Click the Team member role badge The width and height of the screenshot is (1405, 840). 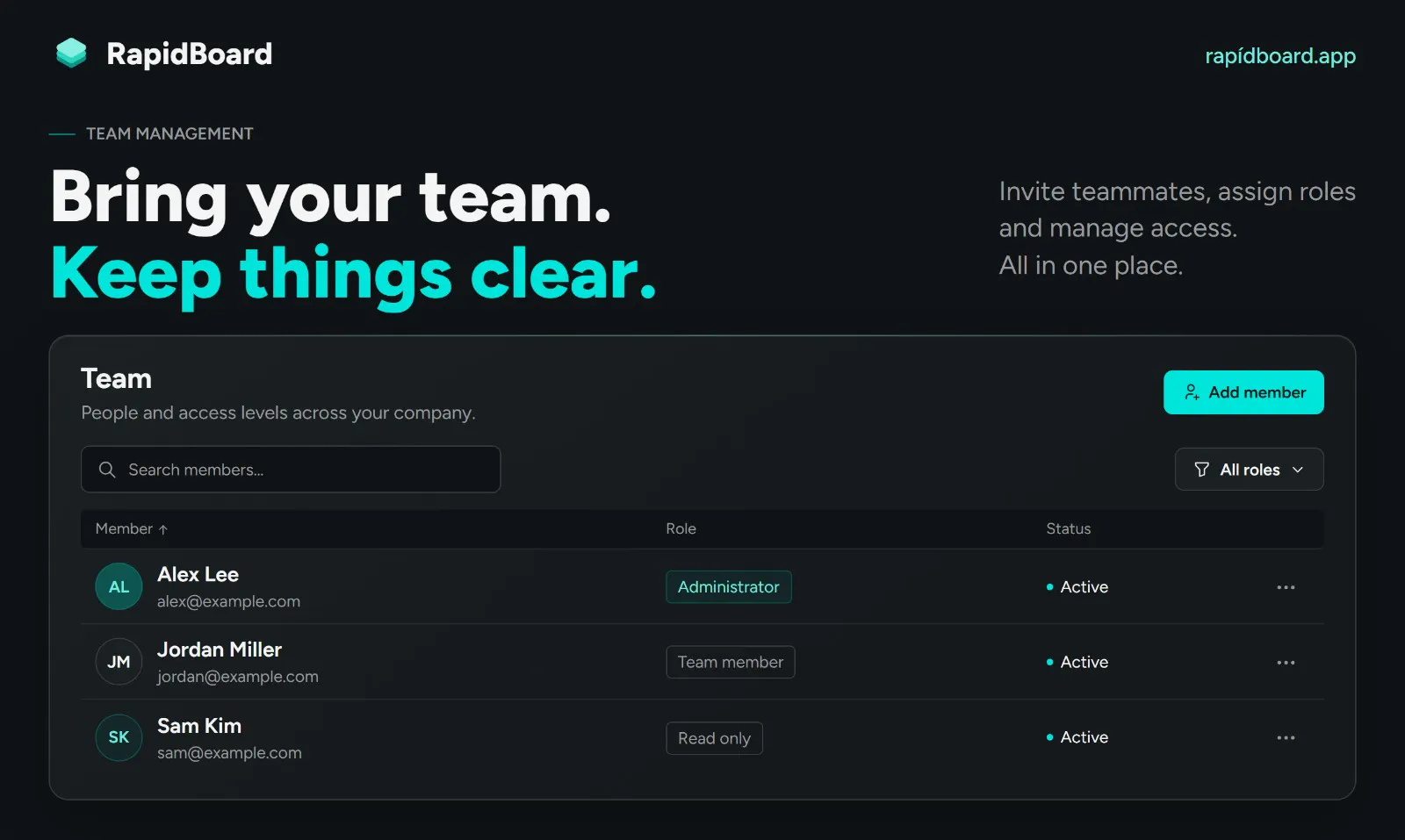[731, 663]
